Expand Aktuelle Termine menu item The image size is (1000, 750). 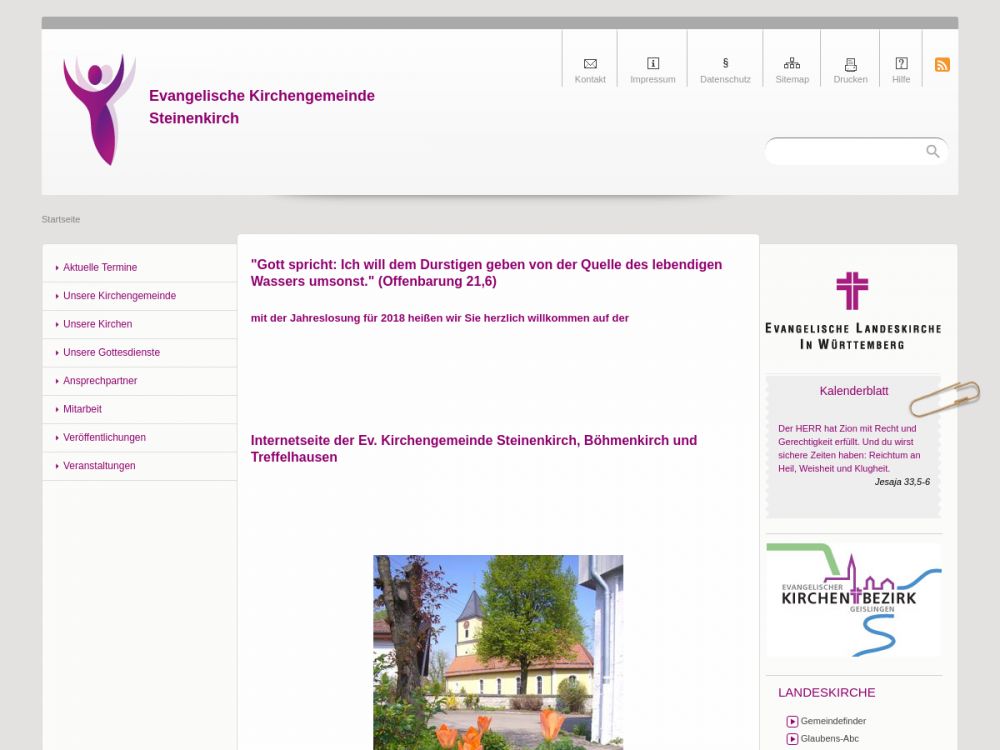(100, 268)
